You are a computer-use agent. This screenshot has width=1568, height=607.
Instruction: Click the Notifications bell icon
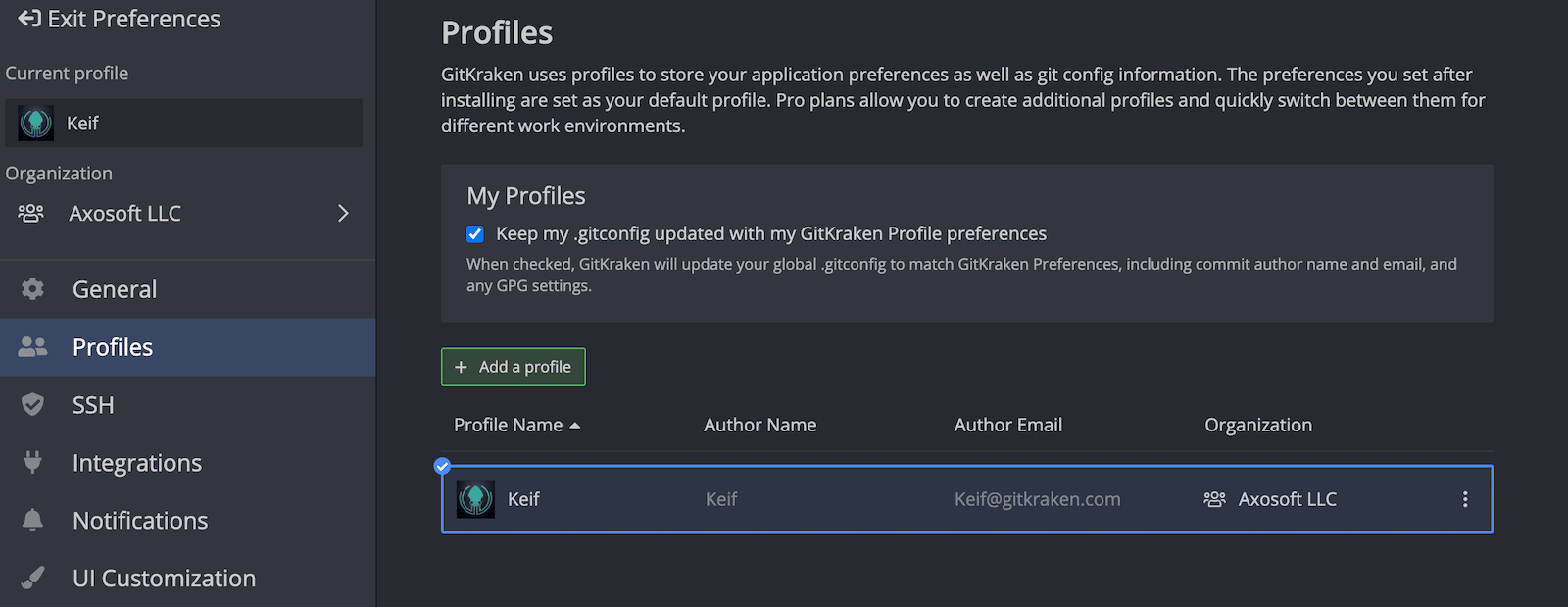(32, 520)
